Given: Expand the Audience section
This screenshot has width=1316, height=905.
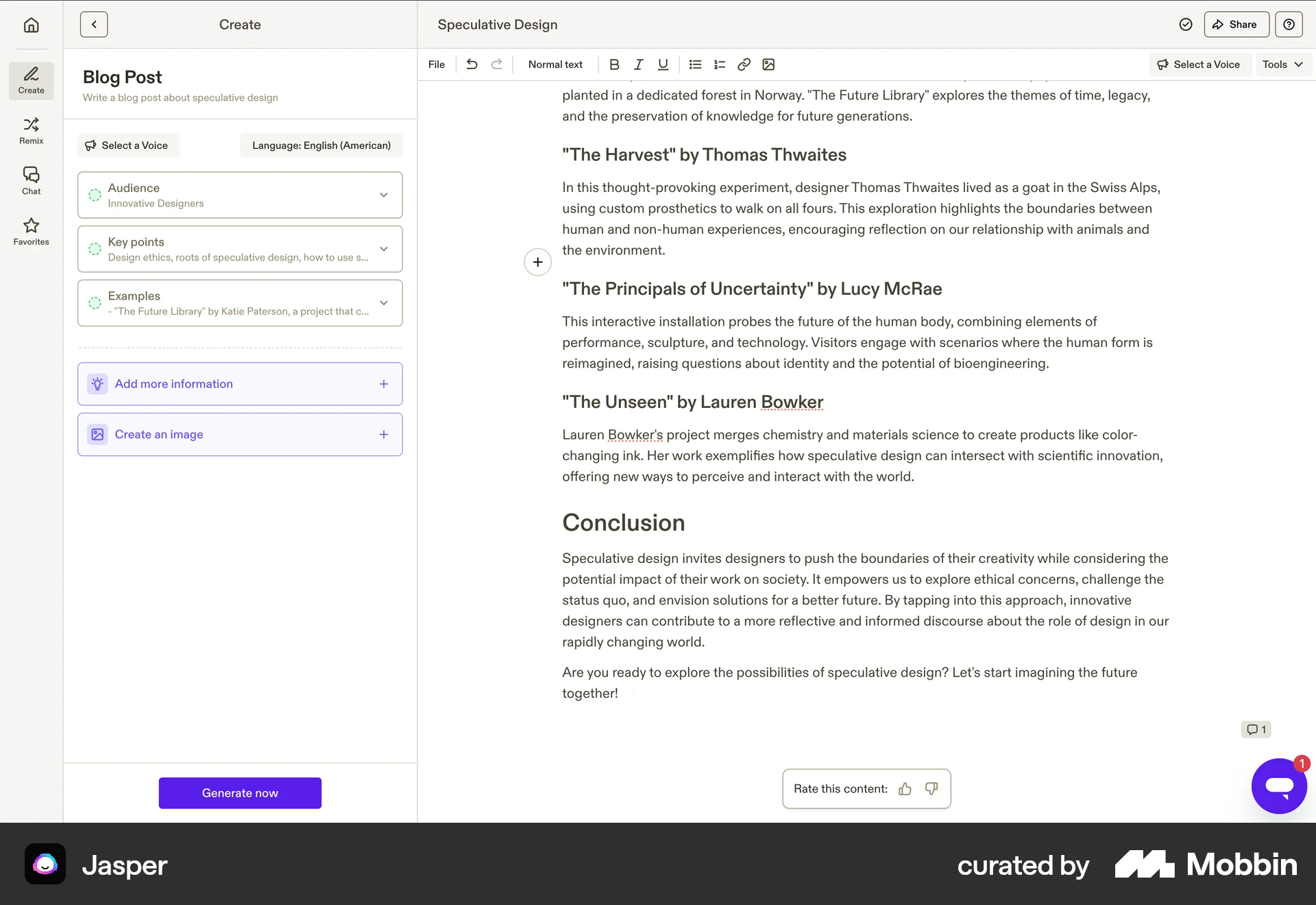Looking at the screenshot, I should [384, 195].
